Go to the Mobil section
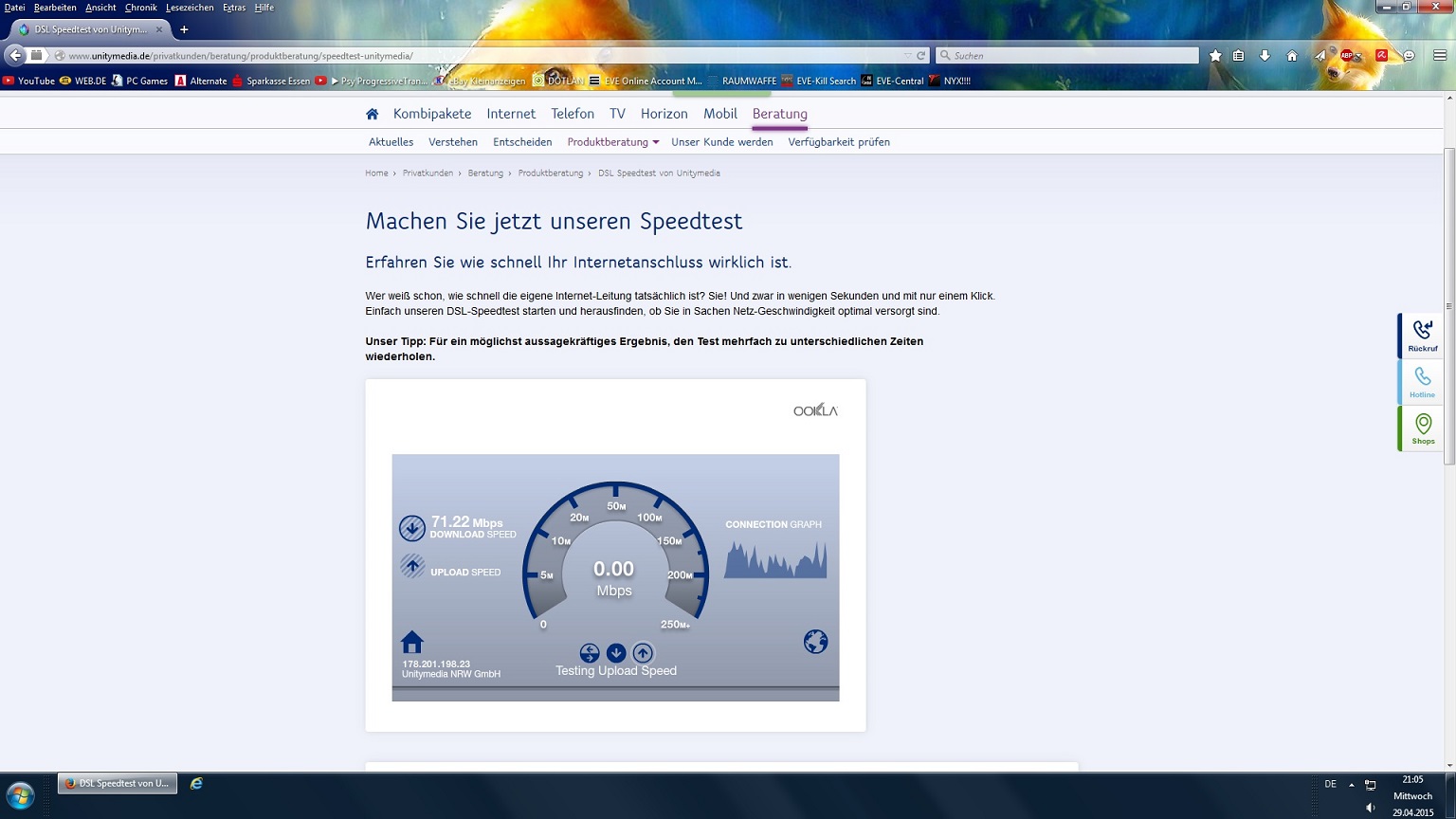The height and width of the screenshot is (819, 1456). pos(720,114)
